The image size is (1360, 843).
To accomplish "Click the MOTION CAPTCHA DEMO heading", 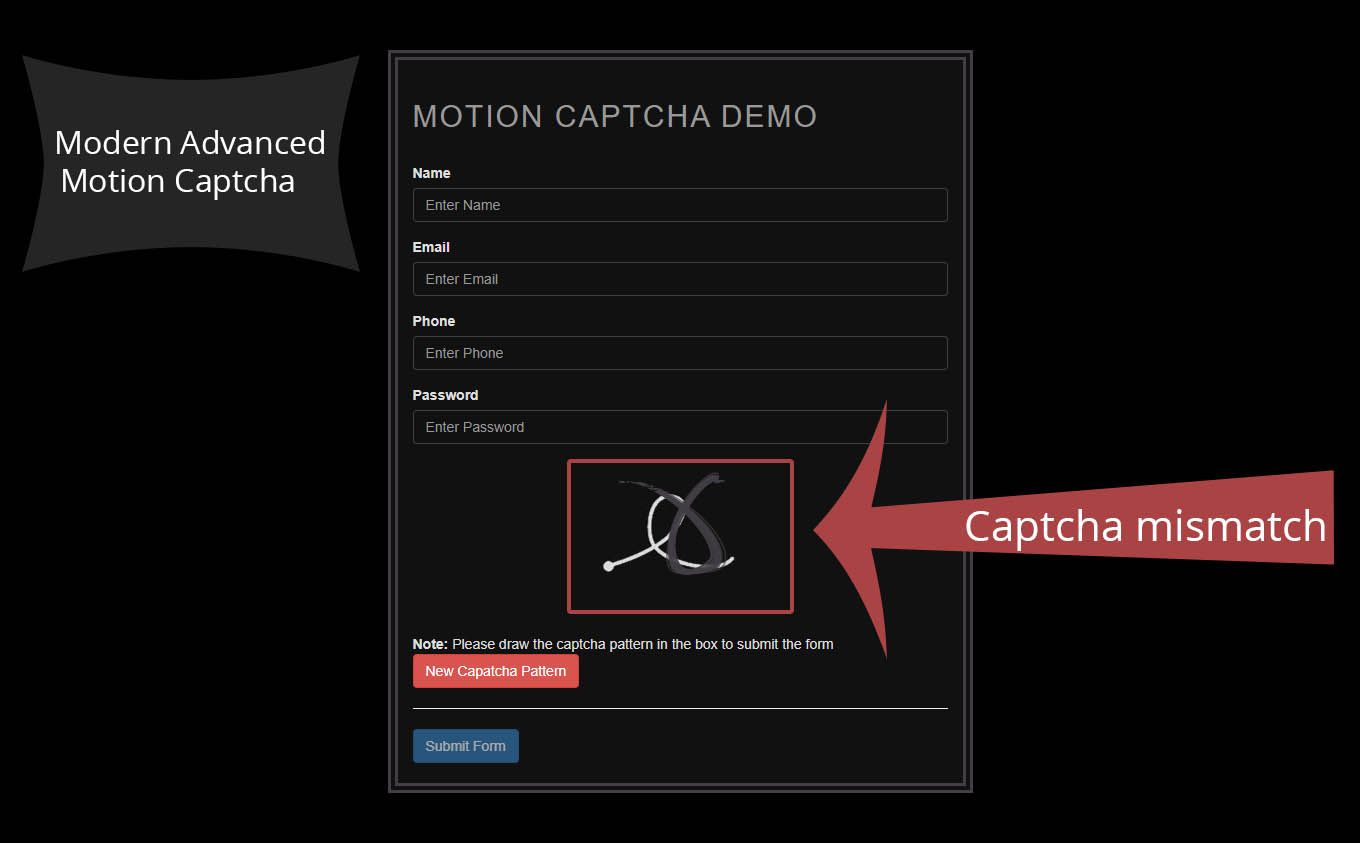I will (x=615, y=117).
